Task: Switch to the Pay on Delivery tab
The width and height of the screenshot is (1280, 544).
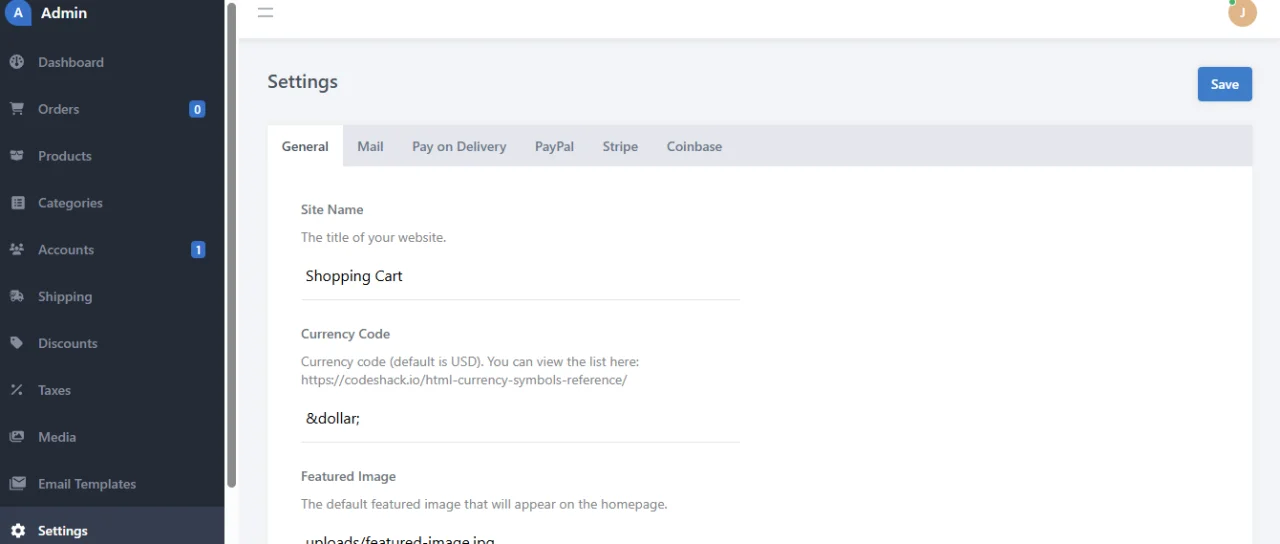Action: tap(459, 146)
